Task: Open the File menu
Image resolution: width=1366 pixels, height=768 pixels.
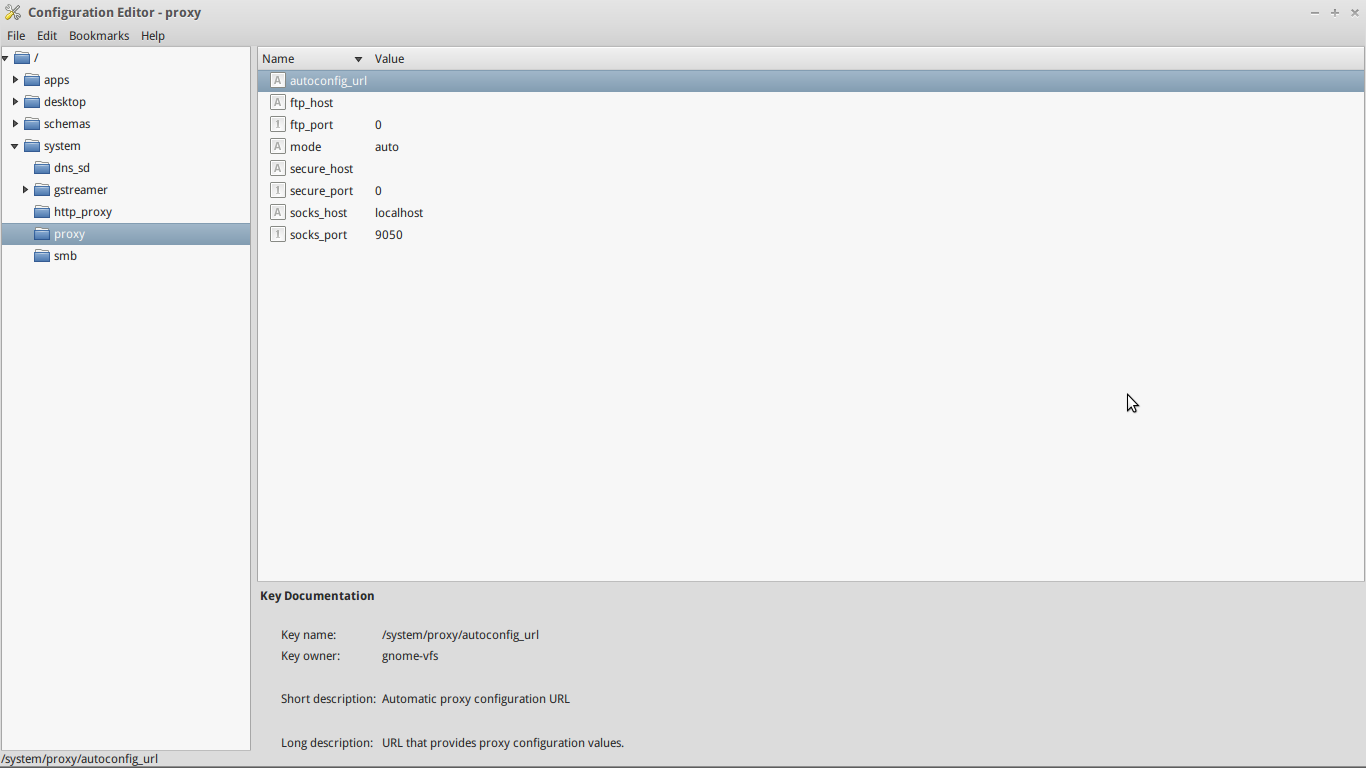Action: pyautogui.click(x=16, y=36)
